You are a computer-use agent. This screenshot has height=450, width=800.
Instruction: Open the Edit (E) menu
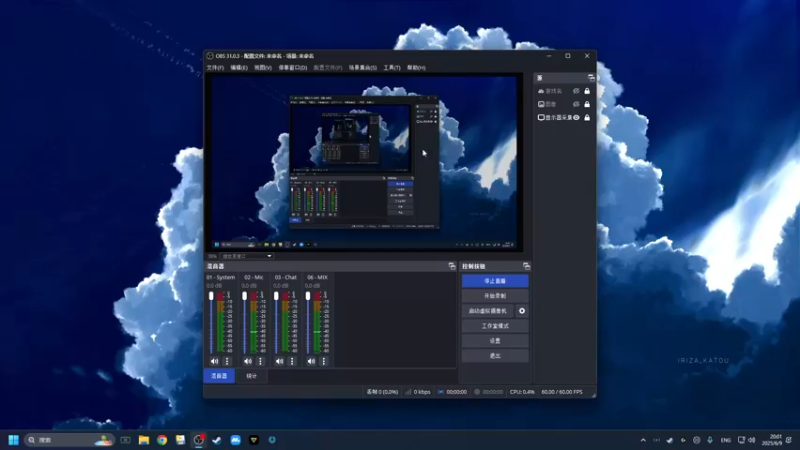tap(239, 67)
